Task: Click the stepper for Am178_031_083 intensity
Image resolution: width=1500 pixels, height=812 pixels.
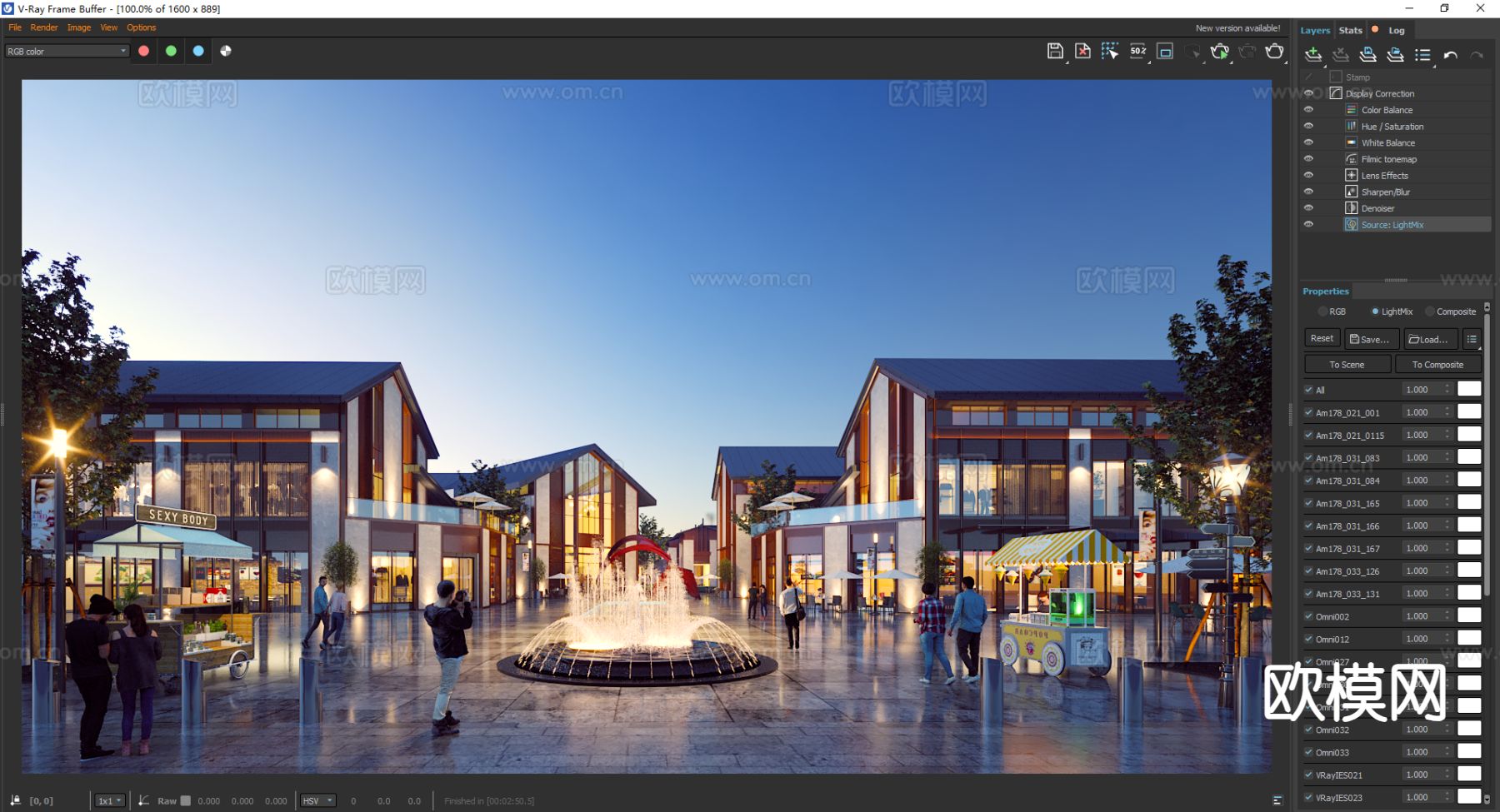Action: pyautogui.click(x=1447, y=457)
